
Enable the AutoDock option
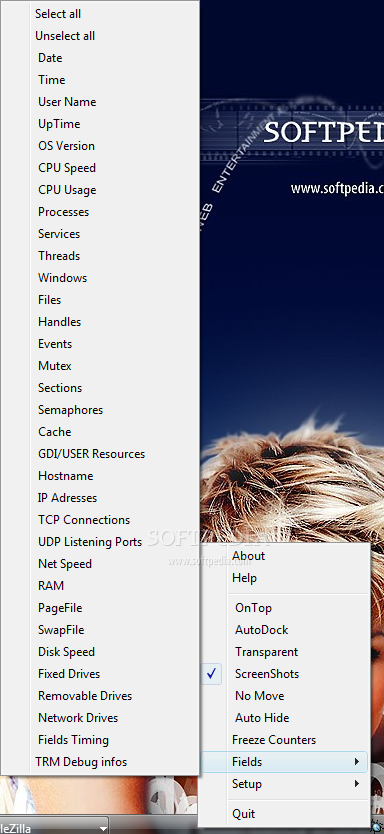(285, 629)
